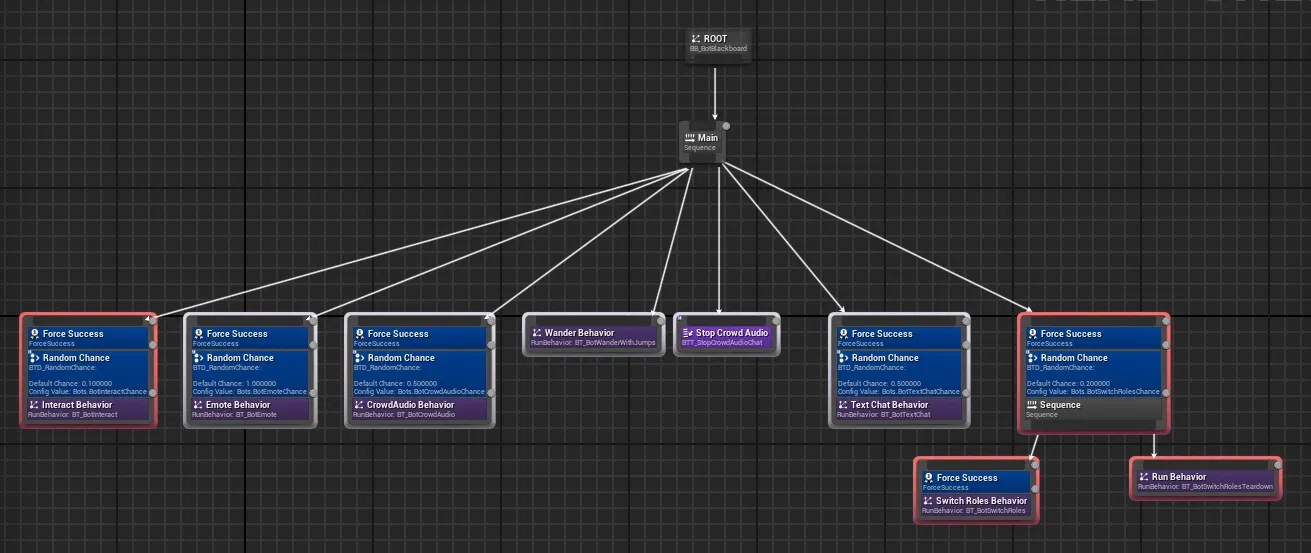Select the Run Behavior BT_BotSwitchRolesTeardown node
Viewport: 1311px width, 553px height.
tap(1205, 481)
